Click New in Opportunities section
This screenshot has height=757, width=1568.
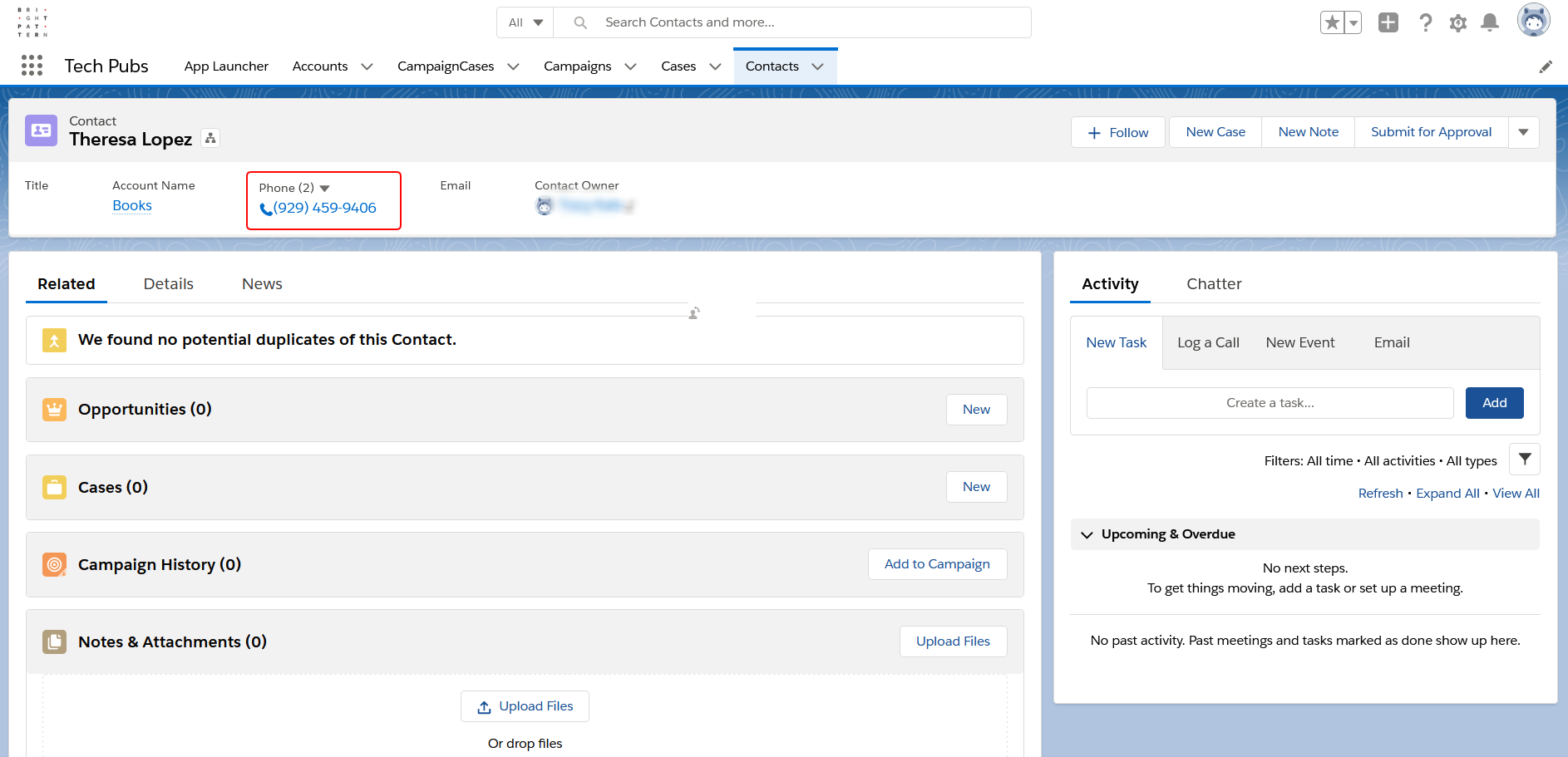(977, 410)
